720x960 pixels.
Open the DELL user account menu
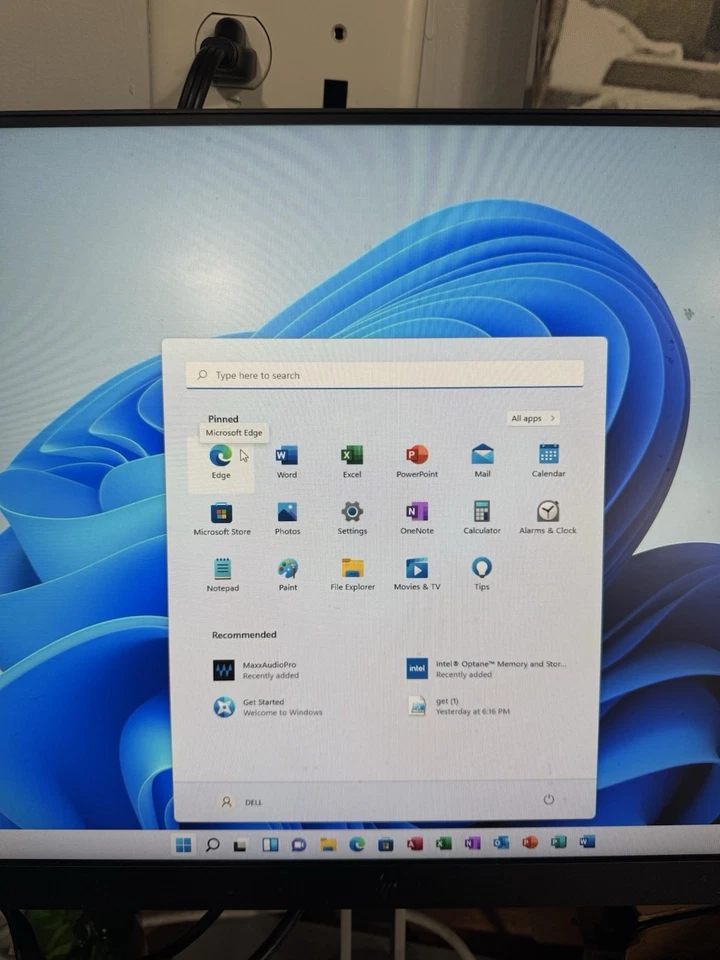(x=241, y=801)
